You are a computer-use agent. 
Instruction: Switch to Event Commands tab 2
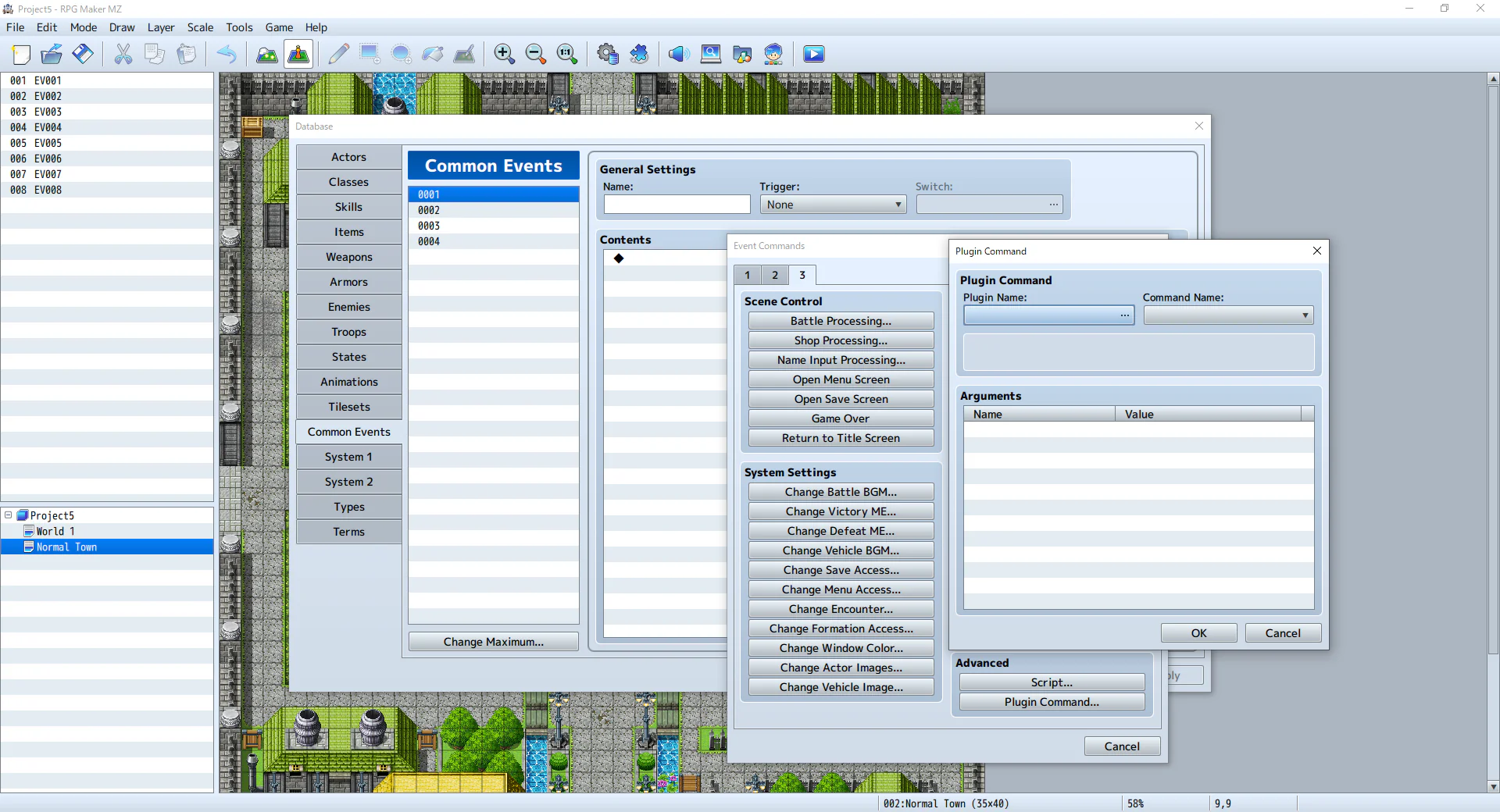tap(775, 276)
